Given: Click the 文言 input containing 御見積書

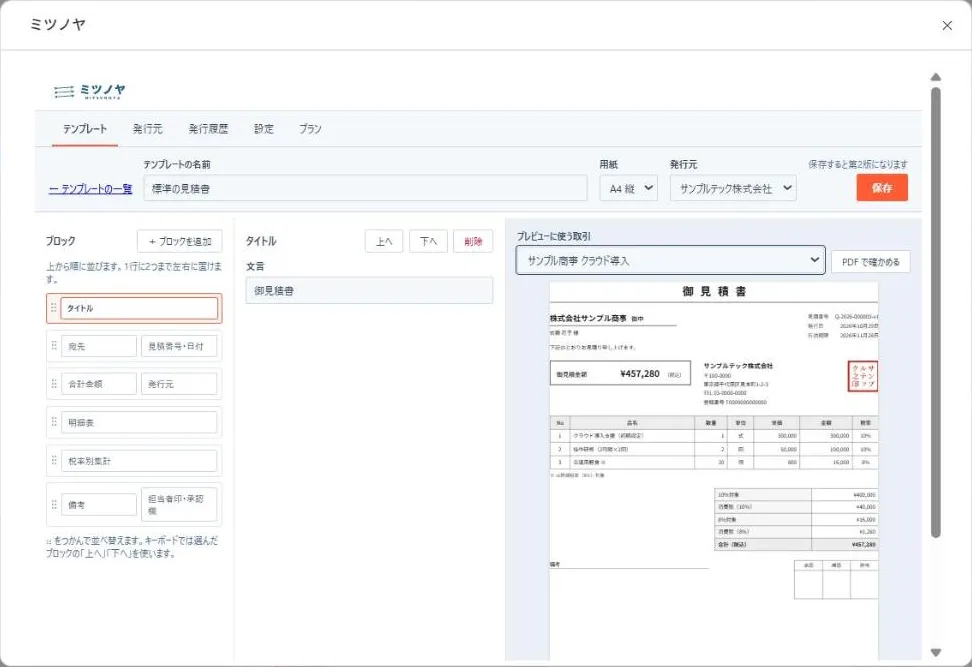Looking at the screenshot, I should (369, 290).
